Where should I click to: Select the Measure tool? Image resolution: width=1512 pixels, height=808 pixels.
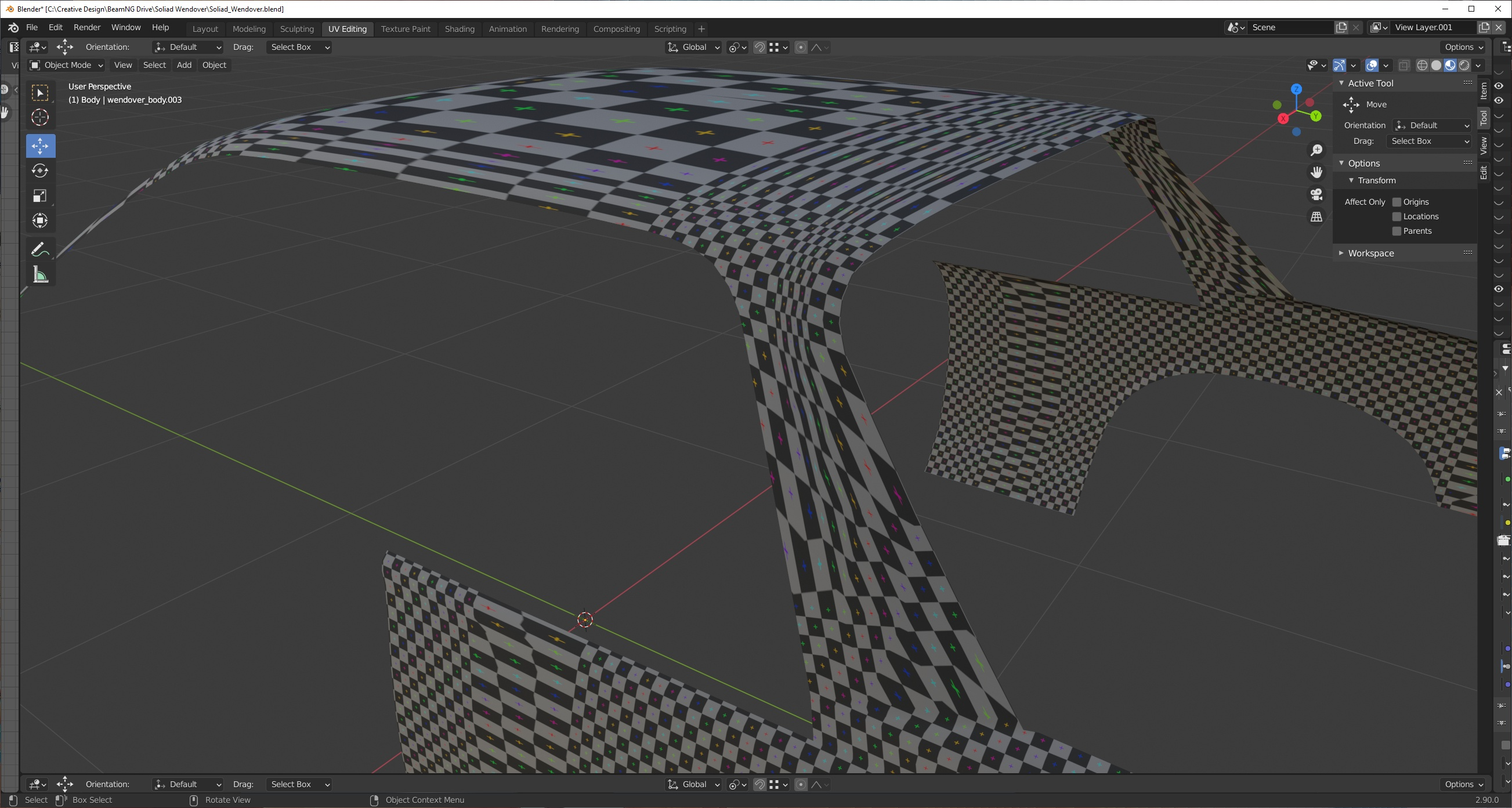40,274
